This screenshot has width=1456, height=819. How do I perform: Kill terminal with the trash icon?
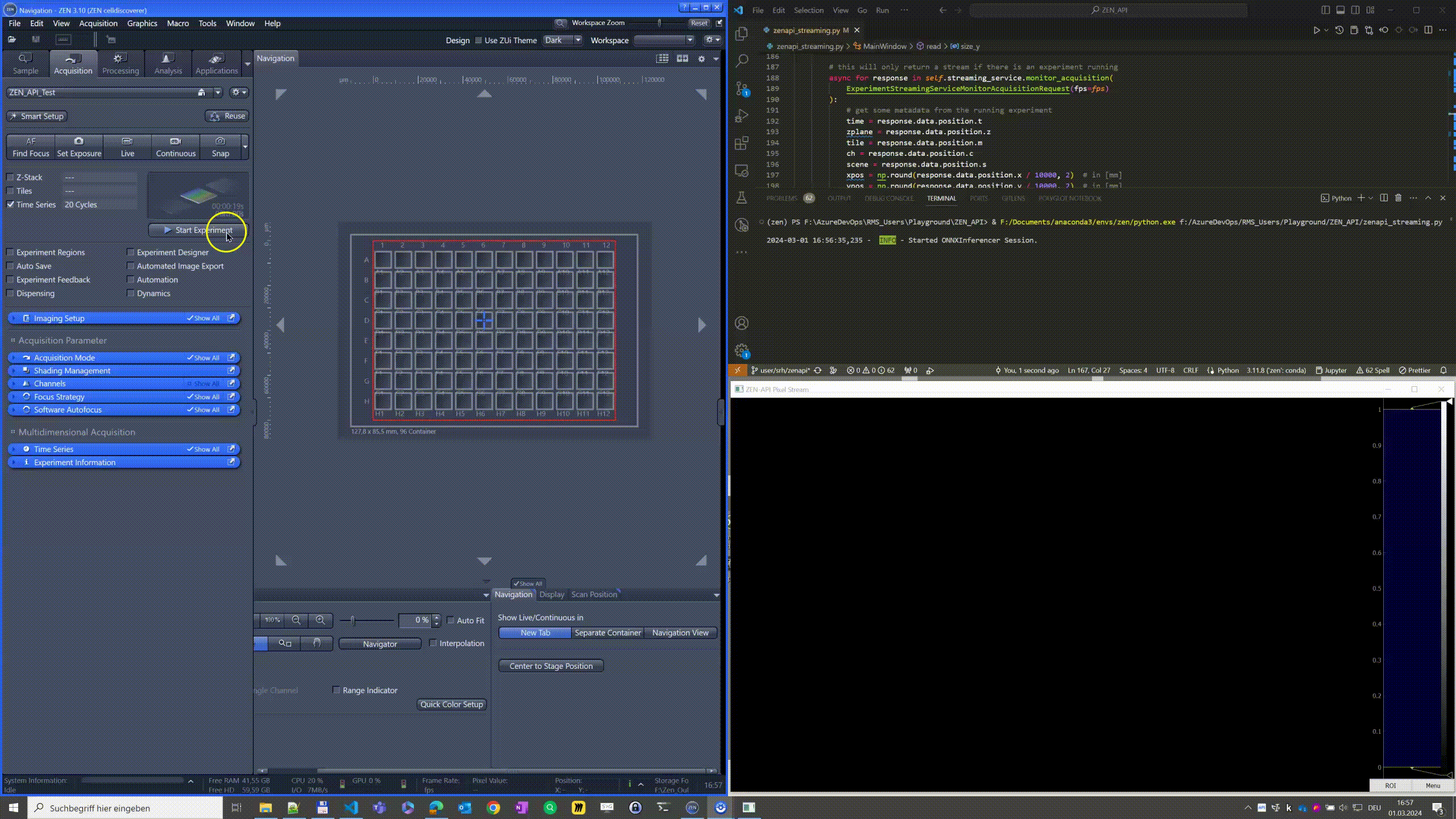[x=1398, y=198]
